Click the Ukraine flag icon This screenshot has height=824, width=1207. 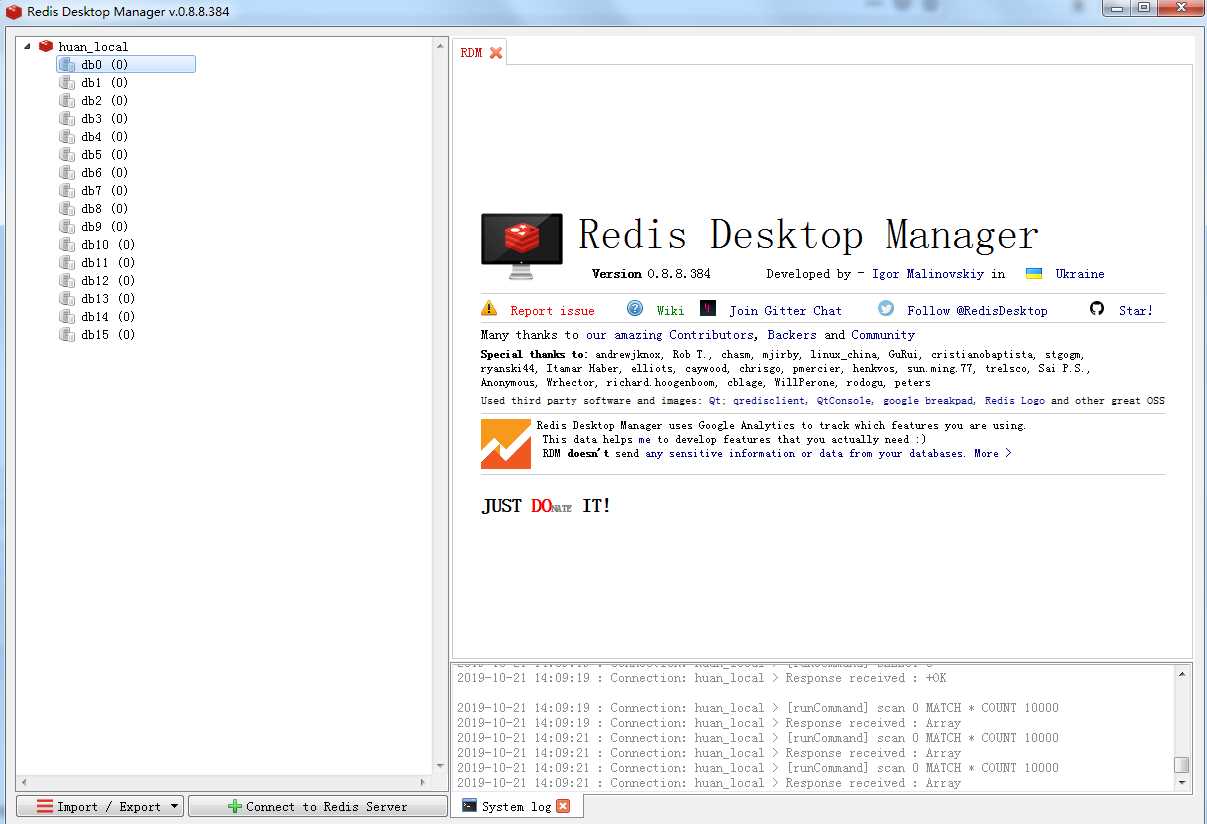click(x=1034, y=273)
